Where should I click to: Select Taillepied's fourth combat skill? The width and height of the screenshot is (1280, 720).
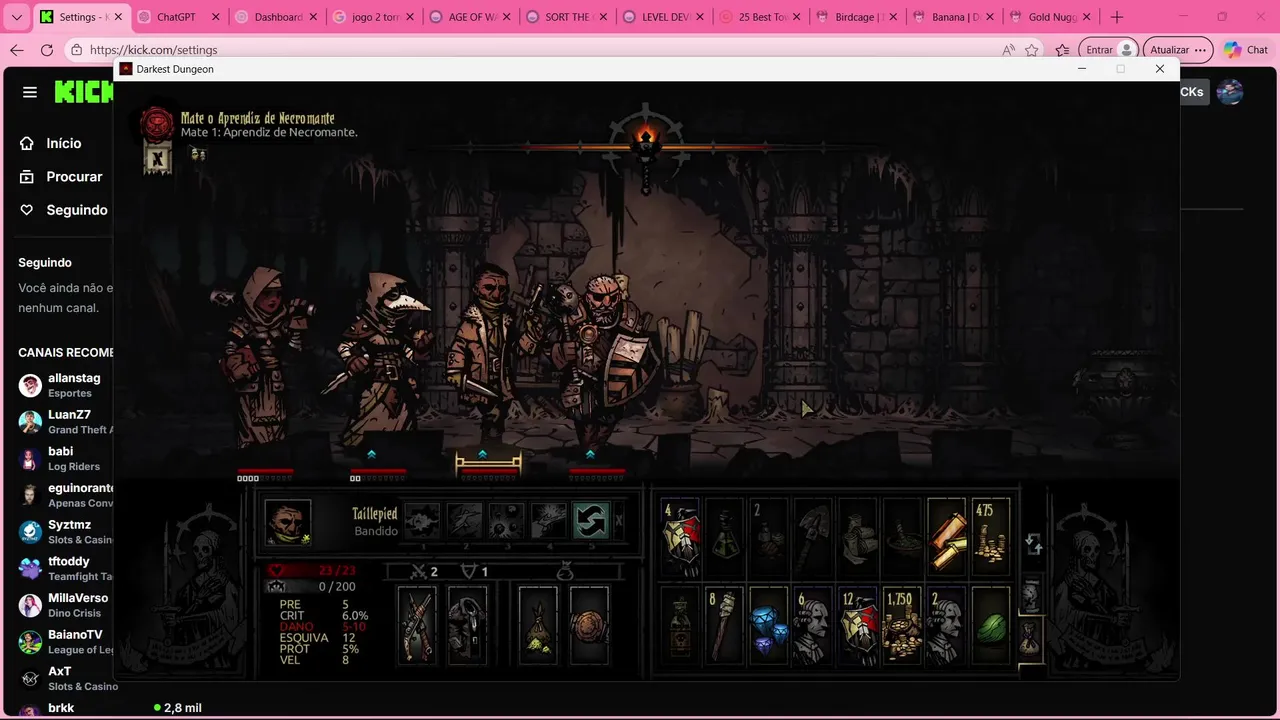tap(549, 521)
